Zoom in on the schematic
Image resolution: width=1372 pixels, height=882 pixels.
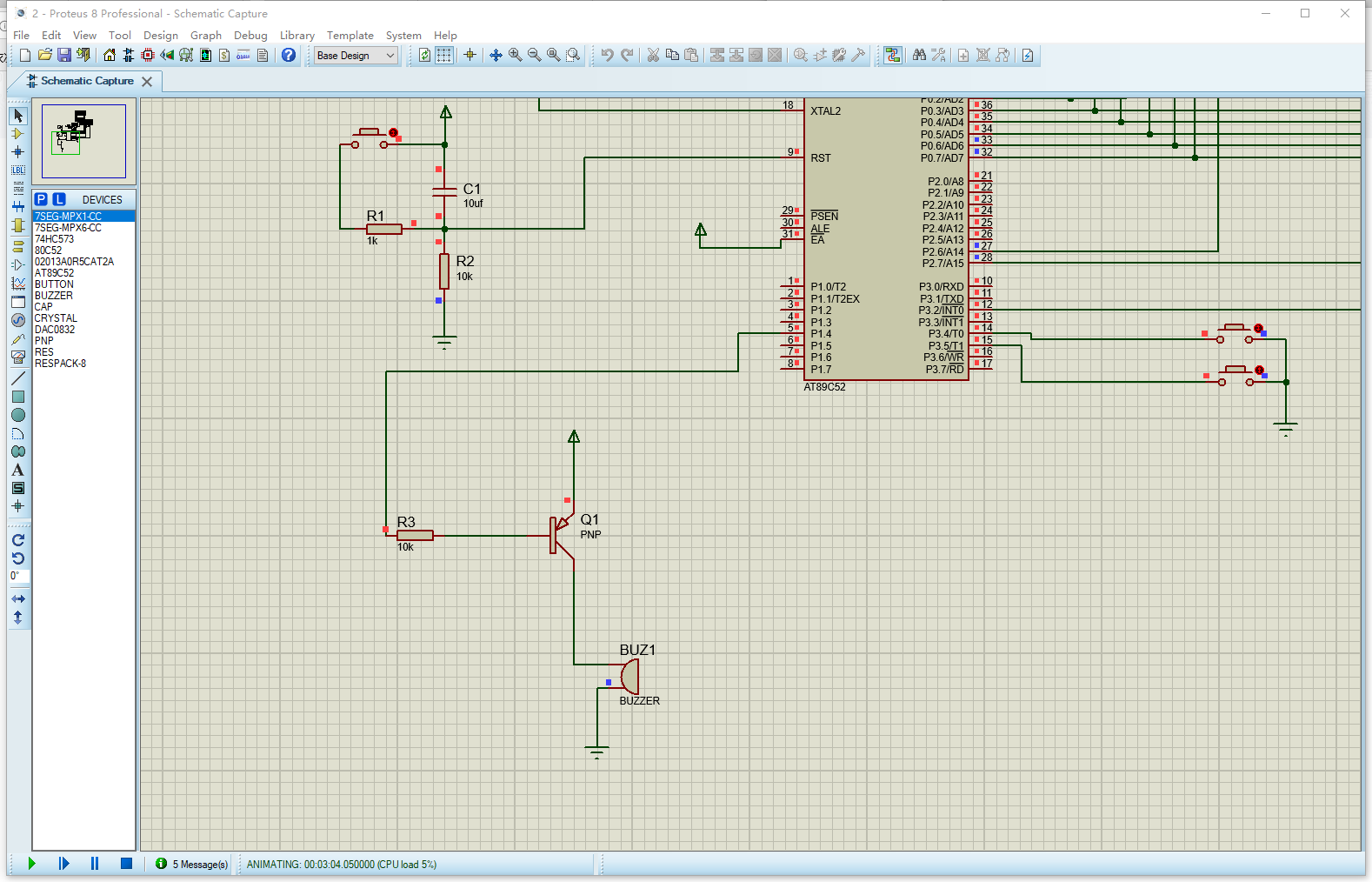(x=515, y=55)
